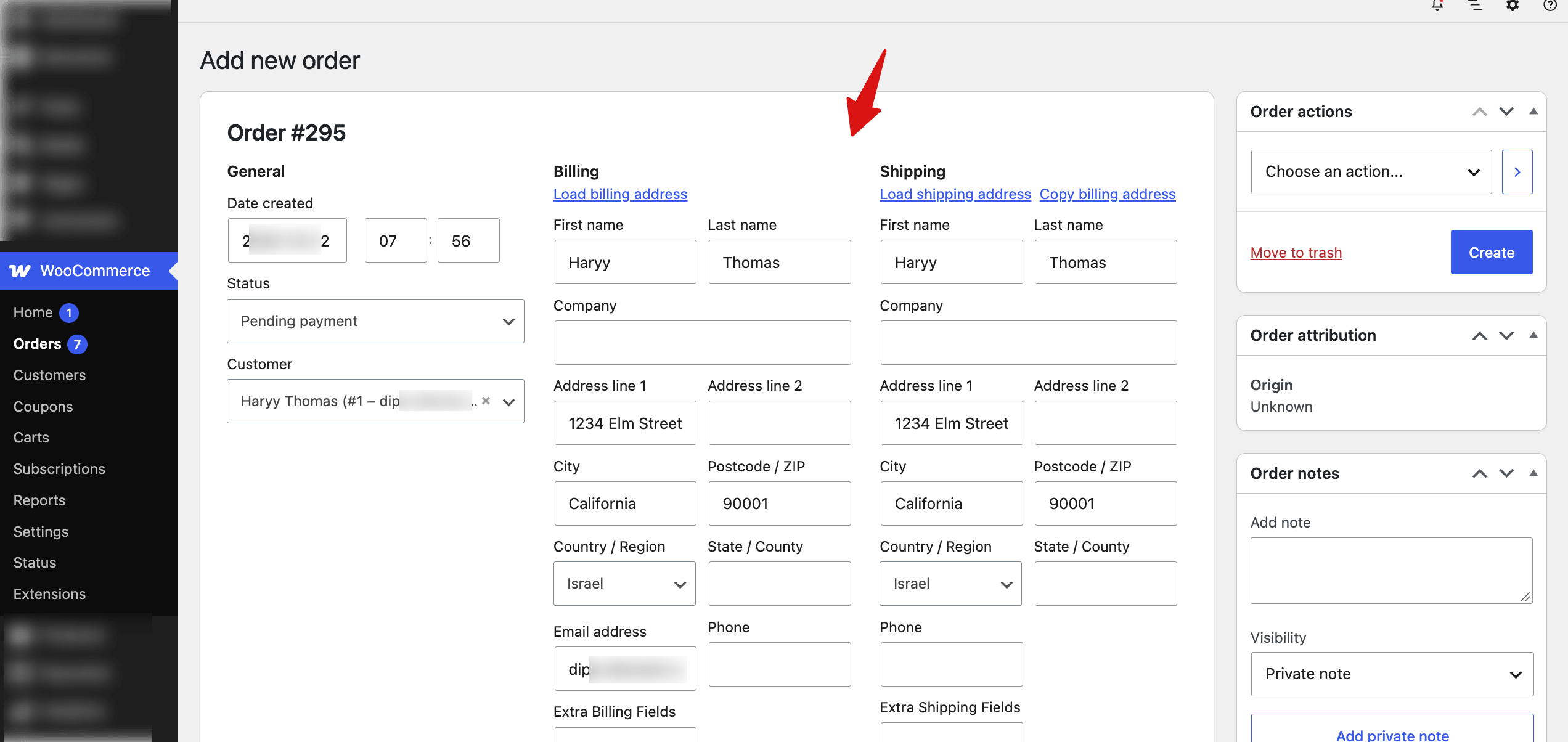This screenshot has height=742, width=1568.
Task: Open the settings gear icon
Action: point(1513,6)
